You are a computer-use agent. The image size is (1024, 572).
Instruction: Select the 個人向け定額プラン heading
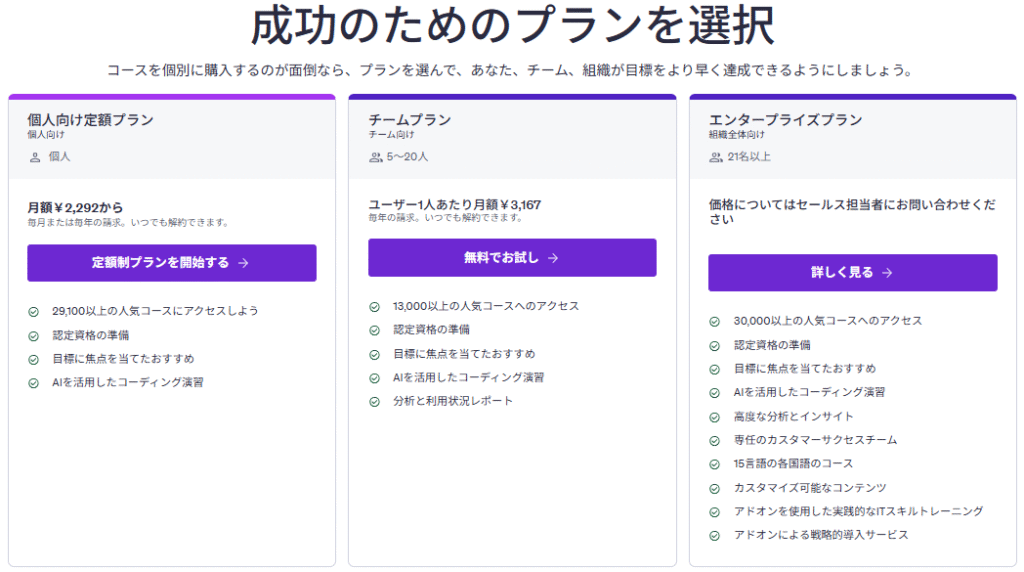tap(90, 120)
